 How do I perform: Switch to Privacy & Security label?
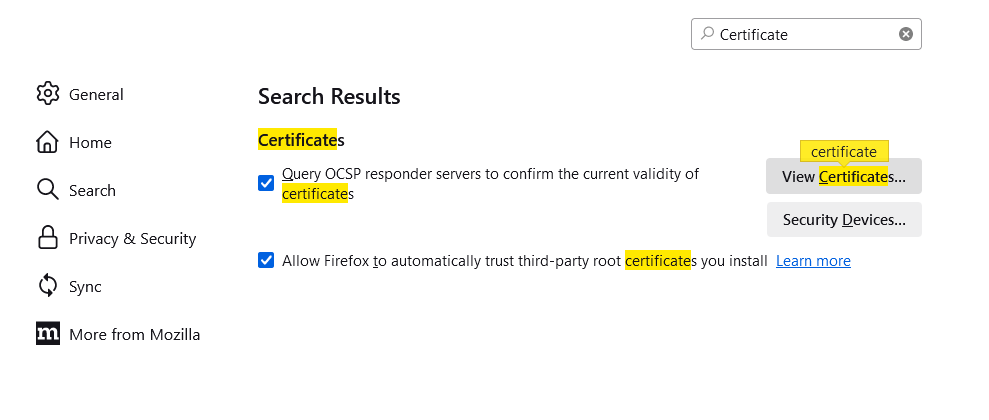(132, 238)
